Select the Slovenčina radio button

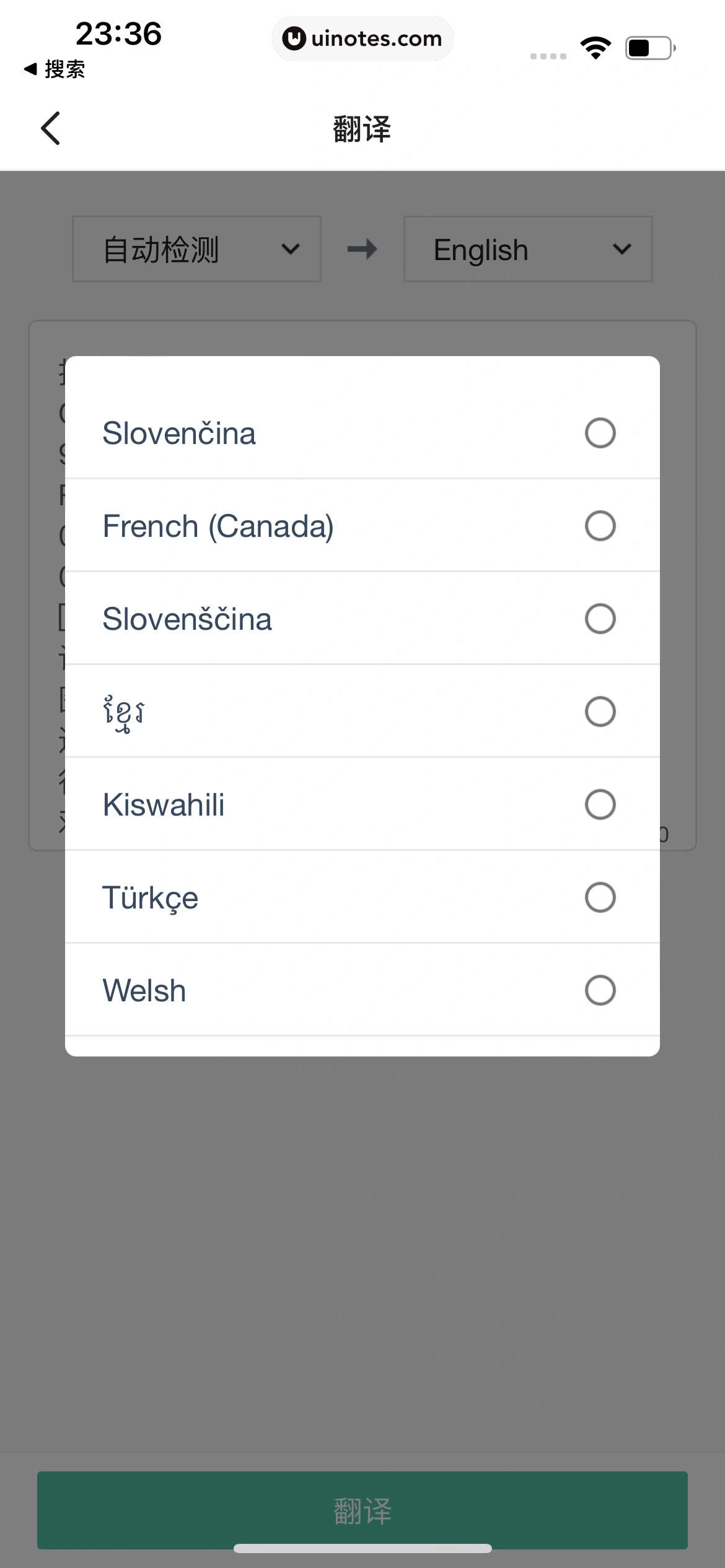(600, 433)
